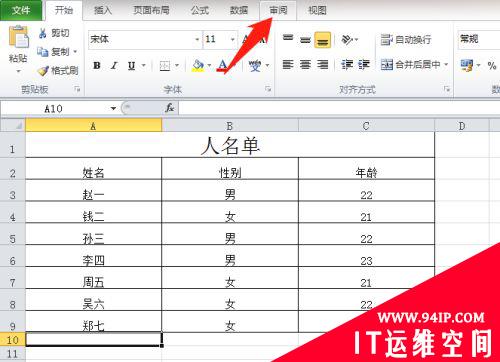This screenshot has width=500, height=362.
Task: Click the Copy (复制) icon
Action: click(x=43, y=52)
